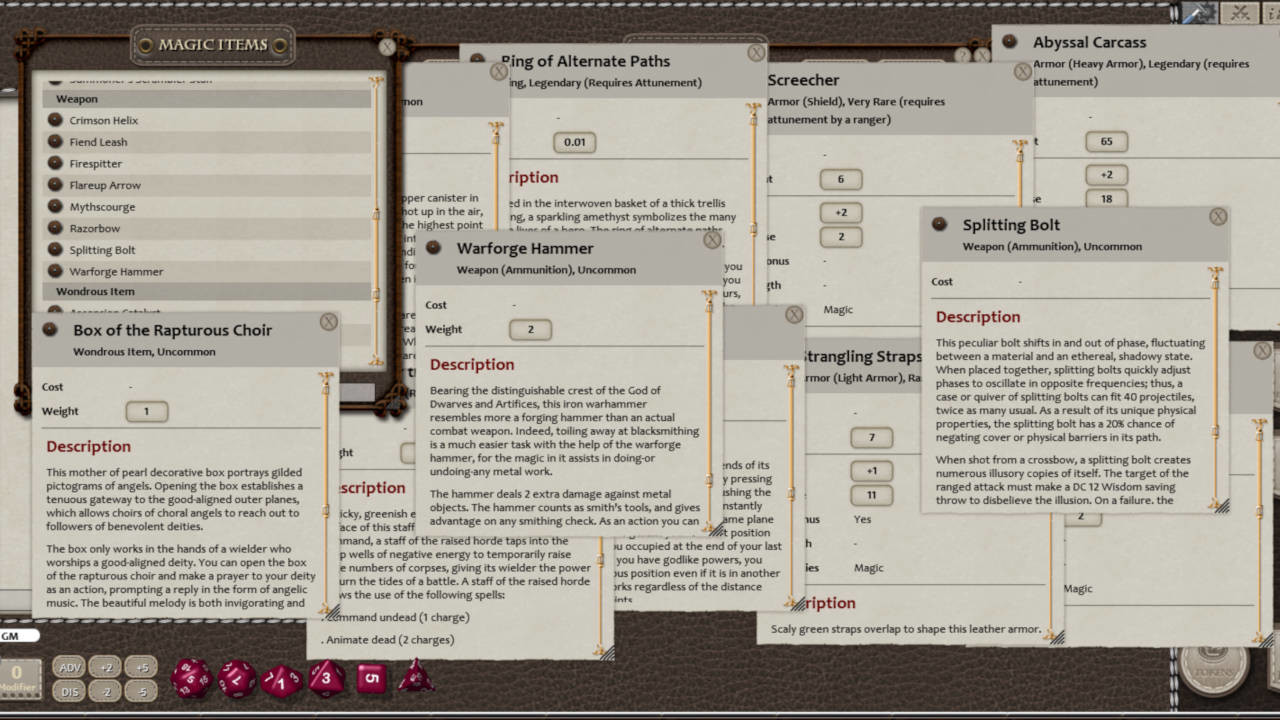Pick up the d20 die

click(x=190, y=678)
